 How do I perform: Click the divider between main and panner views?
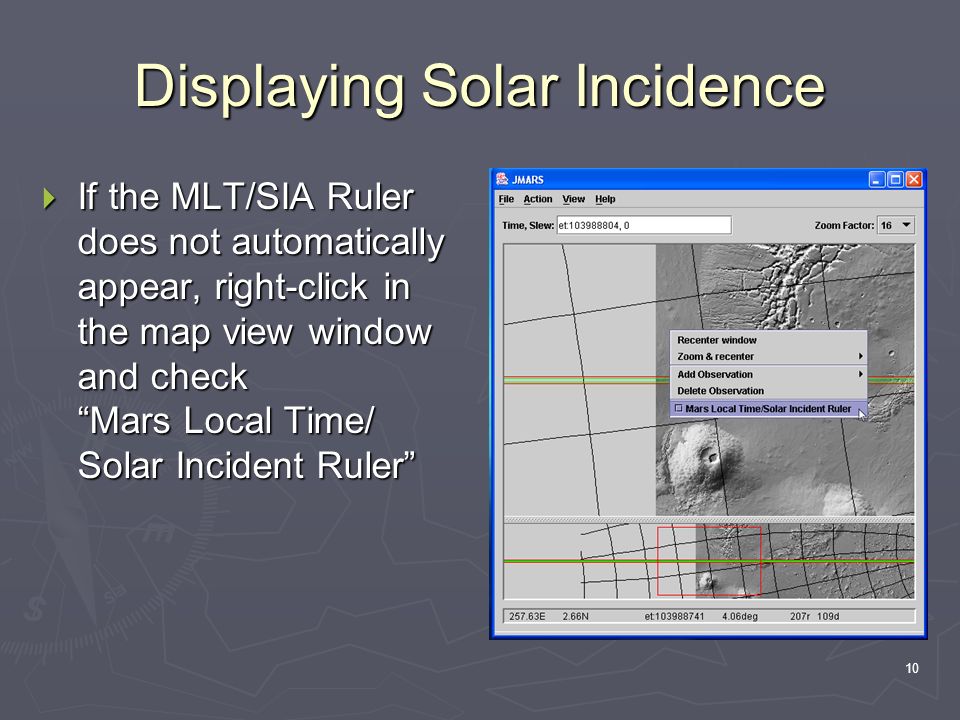tap(709, 519)
